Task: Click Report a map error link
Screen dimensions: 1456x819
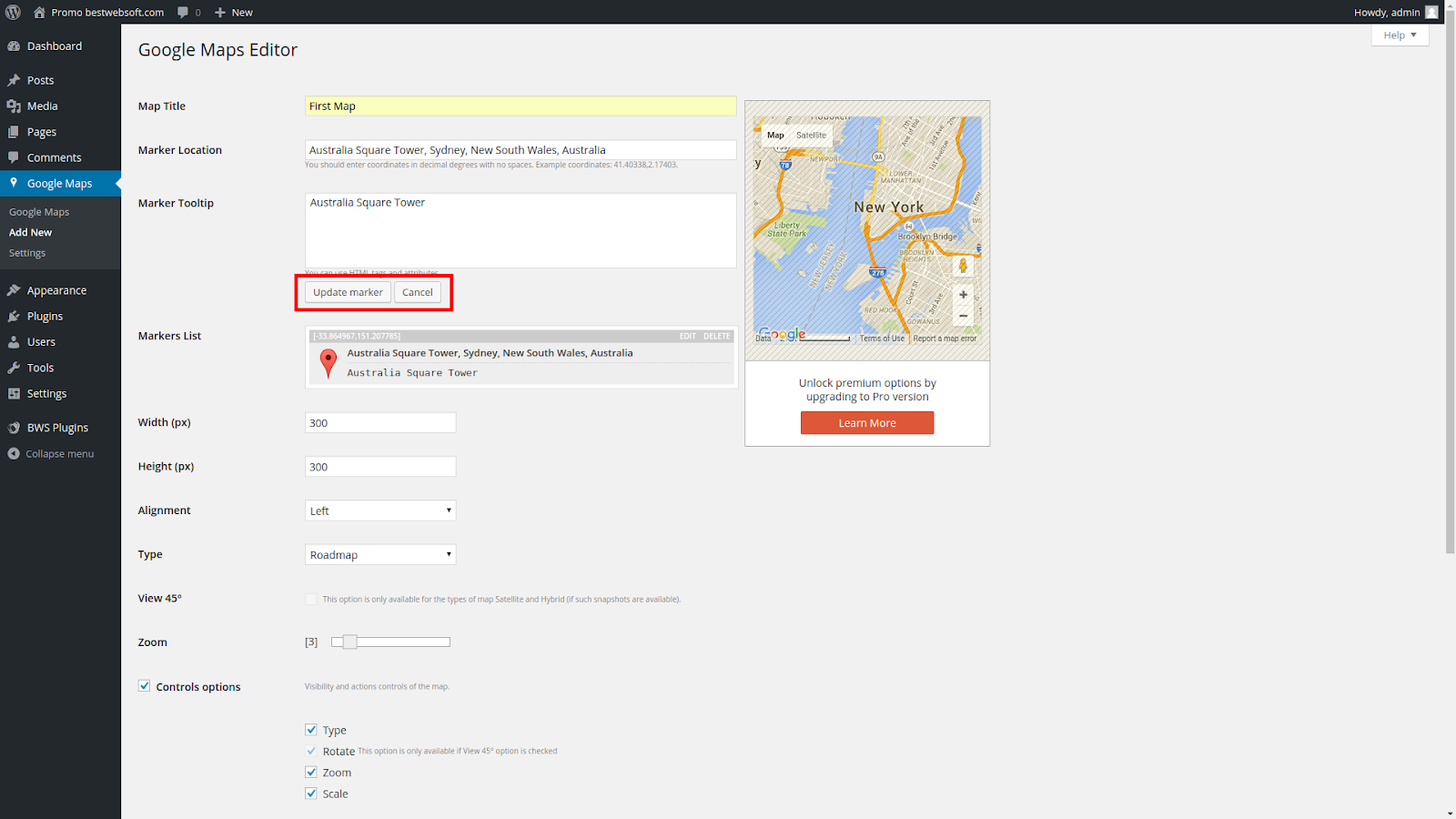Action: (945, 339)
